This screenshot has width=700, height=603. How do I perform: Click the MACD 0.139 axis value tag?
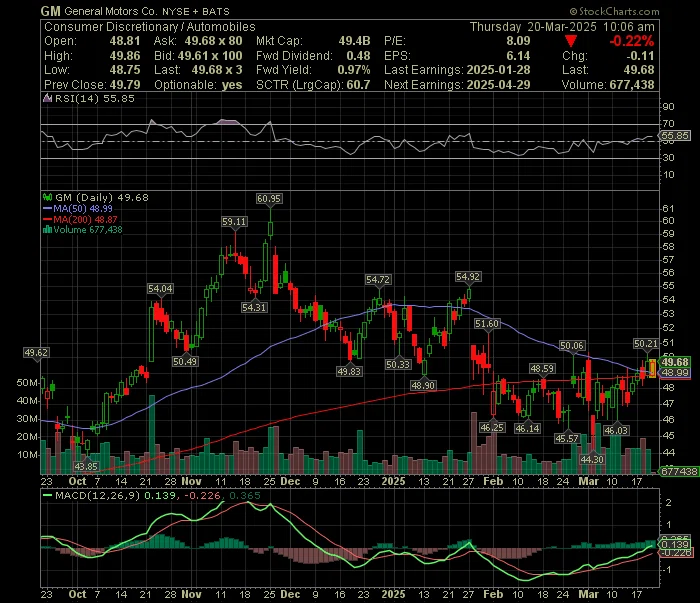(675, 545)
